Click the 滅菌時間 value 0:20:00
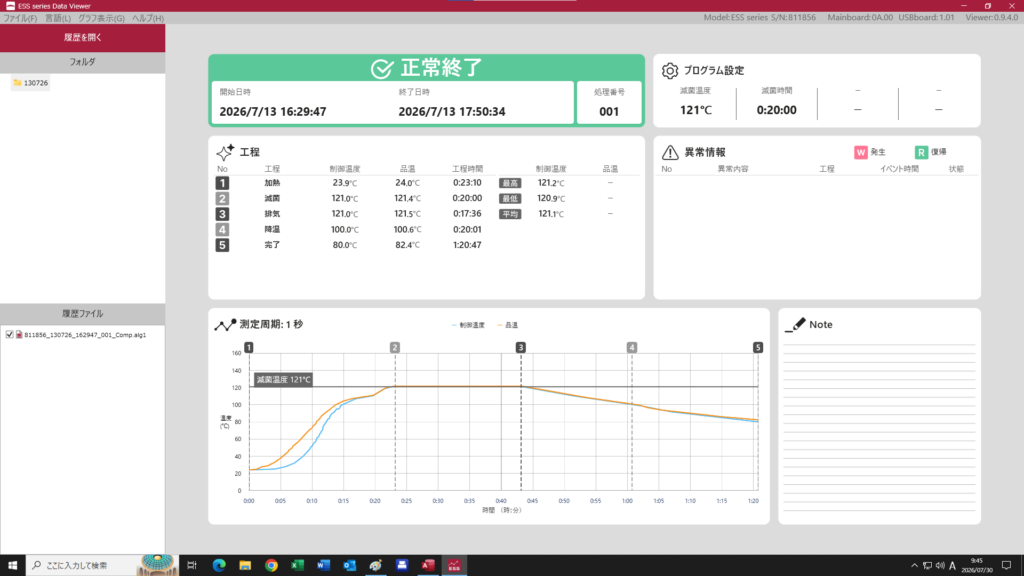Screen dimensions: 1024x576 click(776, 110)
